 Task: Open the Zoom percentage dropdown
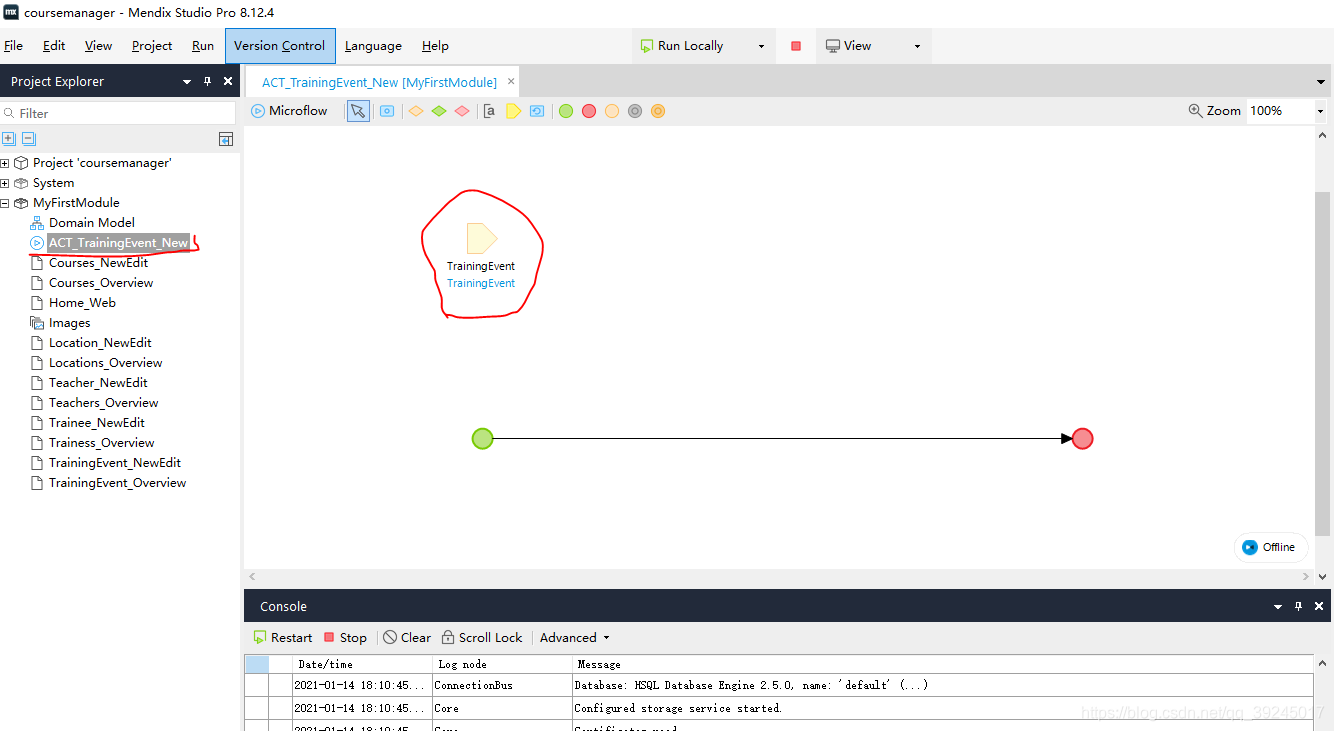click(x=1320, y=111)
